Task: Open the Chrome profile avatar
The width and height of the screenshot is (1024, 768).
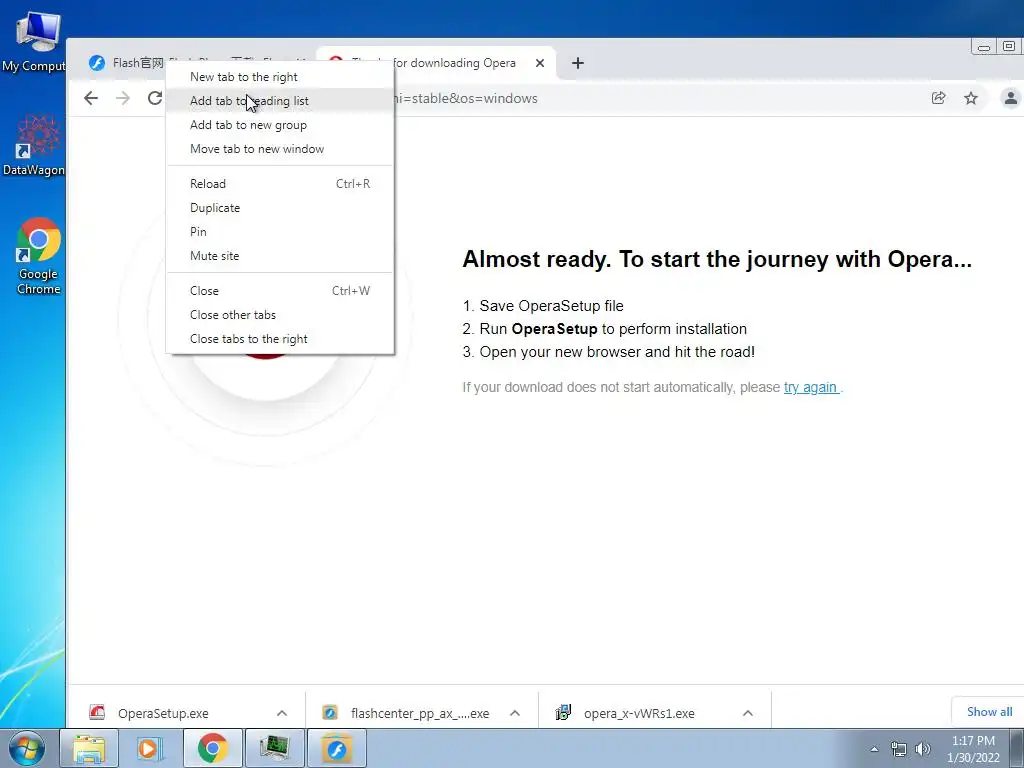Action: [x=1010, y=98]
